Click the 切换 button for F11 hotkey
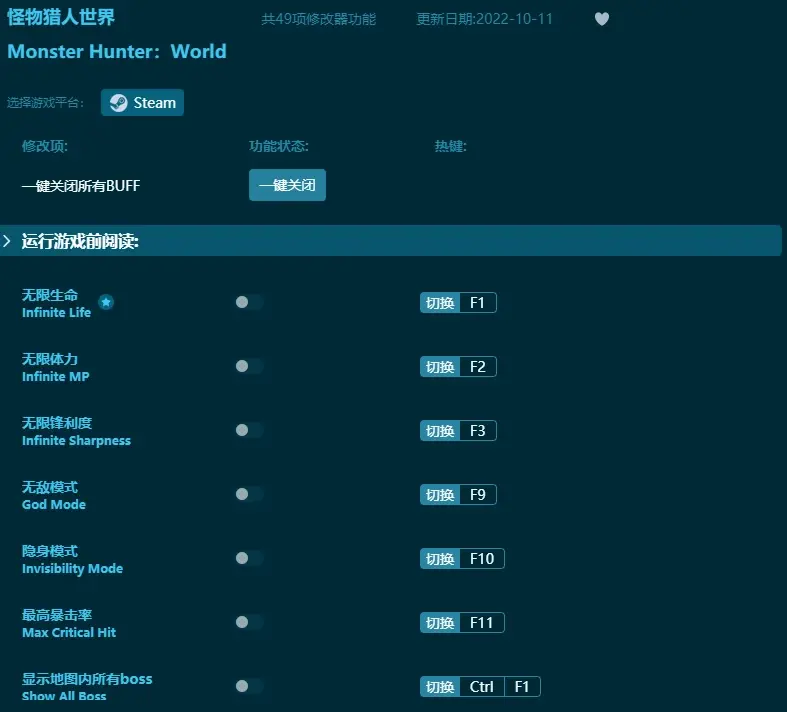 pyautogui.click(x=440, y=623)
